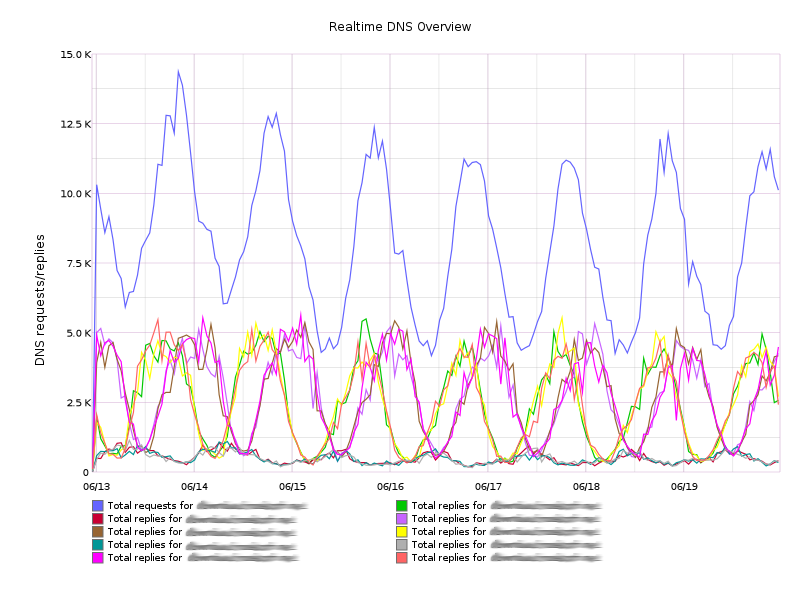Click the 06/16 date label
The image size is (800, 600).
click(390, 486)
